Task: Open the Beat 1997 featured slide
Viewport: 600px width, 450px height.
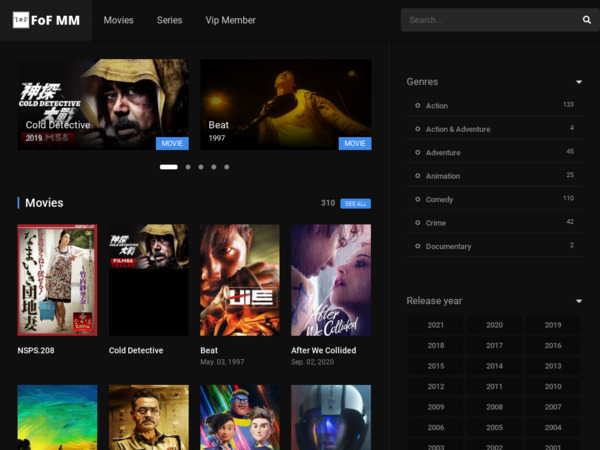Action: [x=285, y=104]
